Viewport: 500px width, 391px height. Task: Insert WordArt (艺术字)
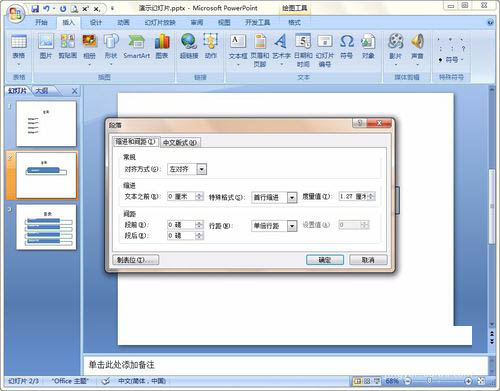coord(281,50)
